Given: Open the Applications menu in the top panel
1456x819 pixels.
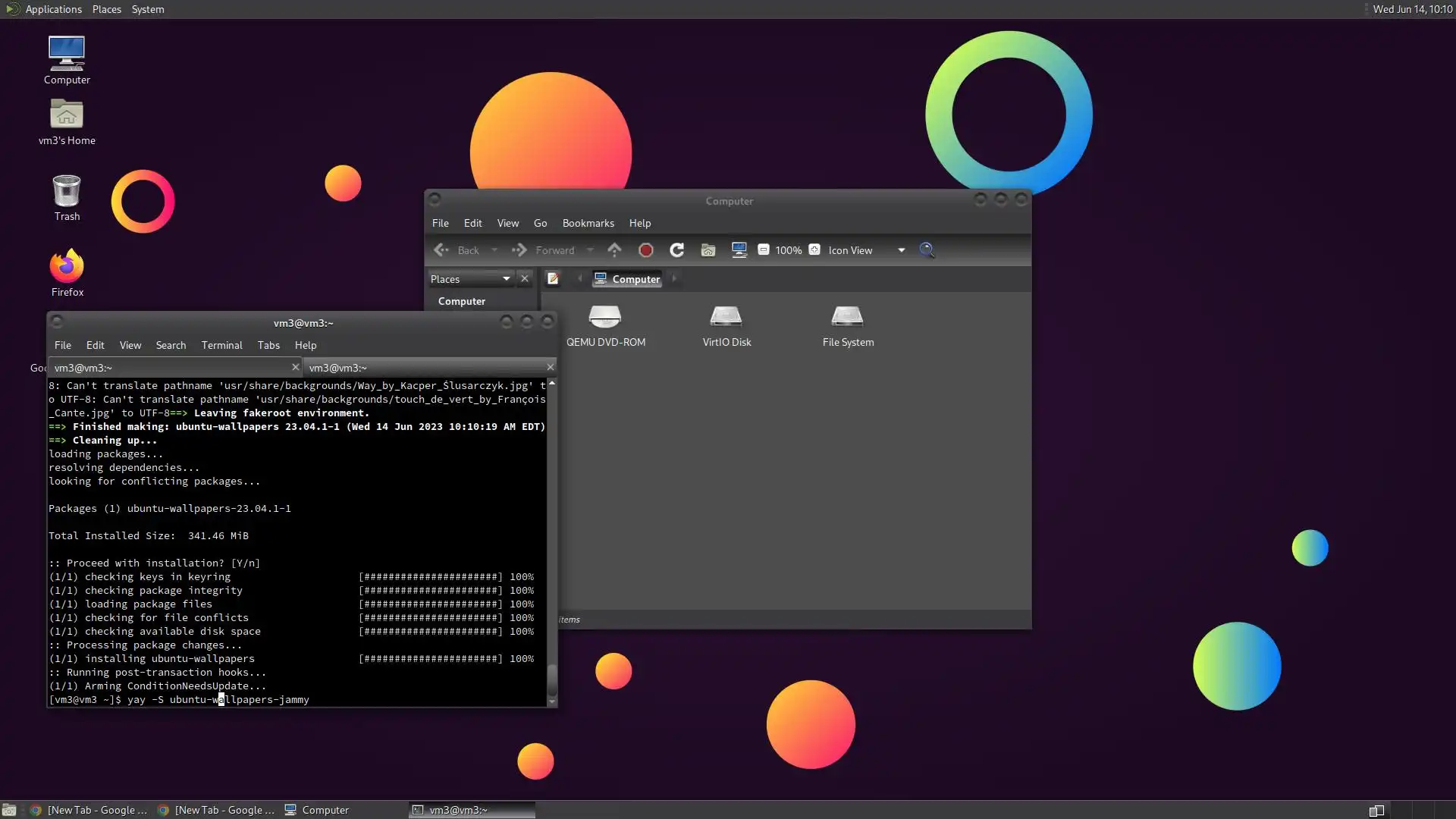Looking at the screenshot, I should coord(53,9).
